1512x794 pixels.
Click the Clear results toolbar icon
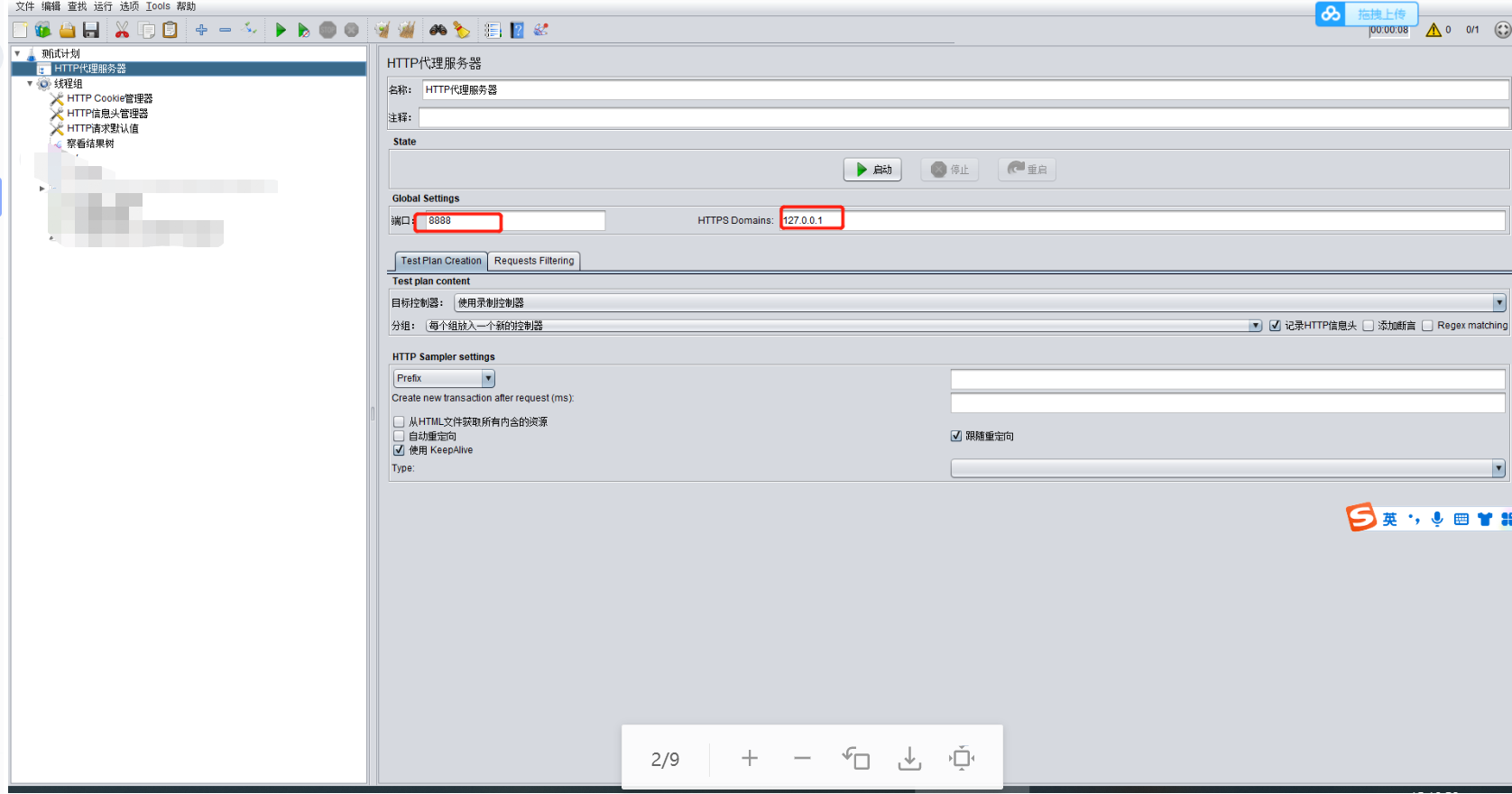click(383, 31)
